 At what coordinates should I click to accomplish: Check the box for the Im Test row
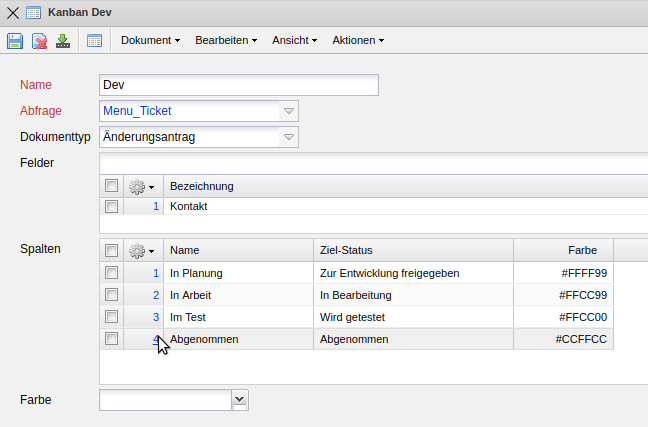point(112,317)
